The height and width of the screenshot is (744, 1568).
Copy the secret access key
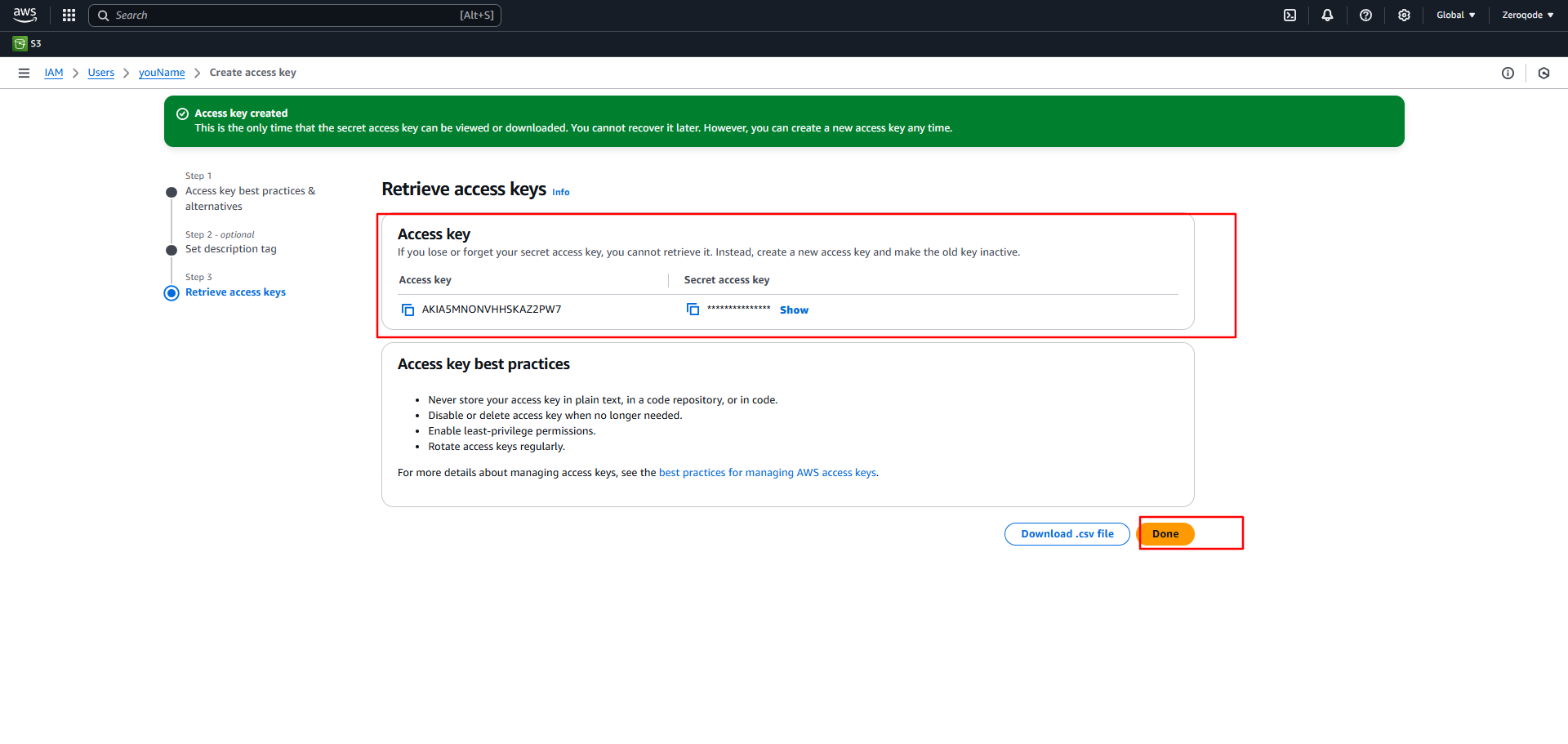693,310
